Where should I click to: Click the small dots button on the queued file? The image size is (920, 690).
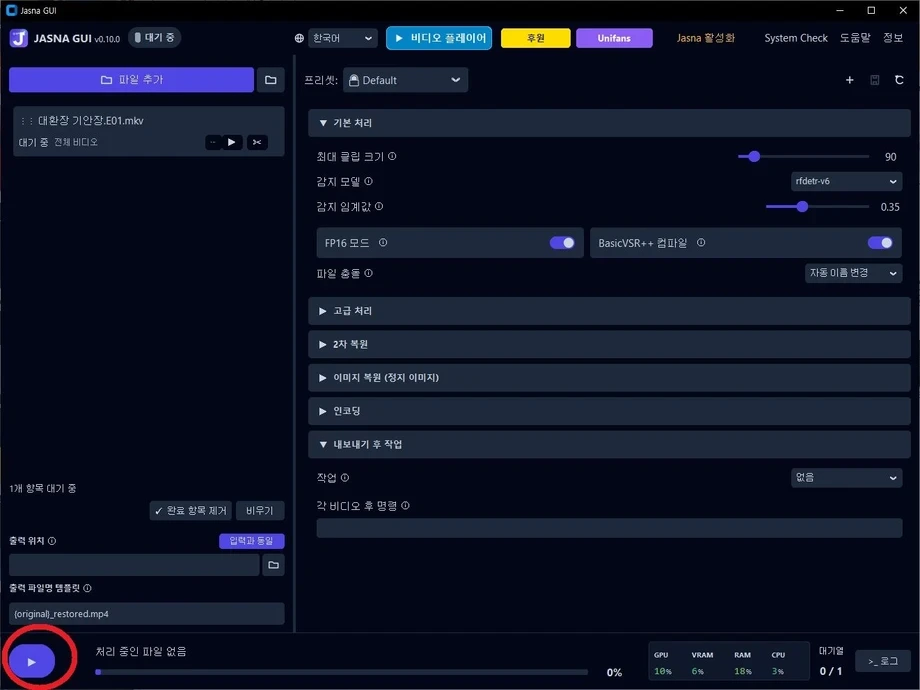click(213, 142)
